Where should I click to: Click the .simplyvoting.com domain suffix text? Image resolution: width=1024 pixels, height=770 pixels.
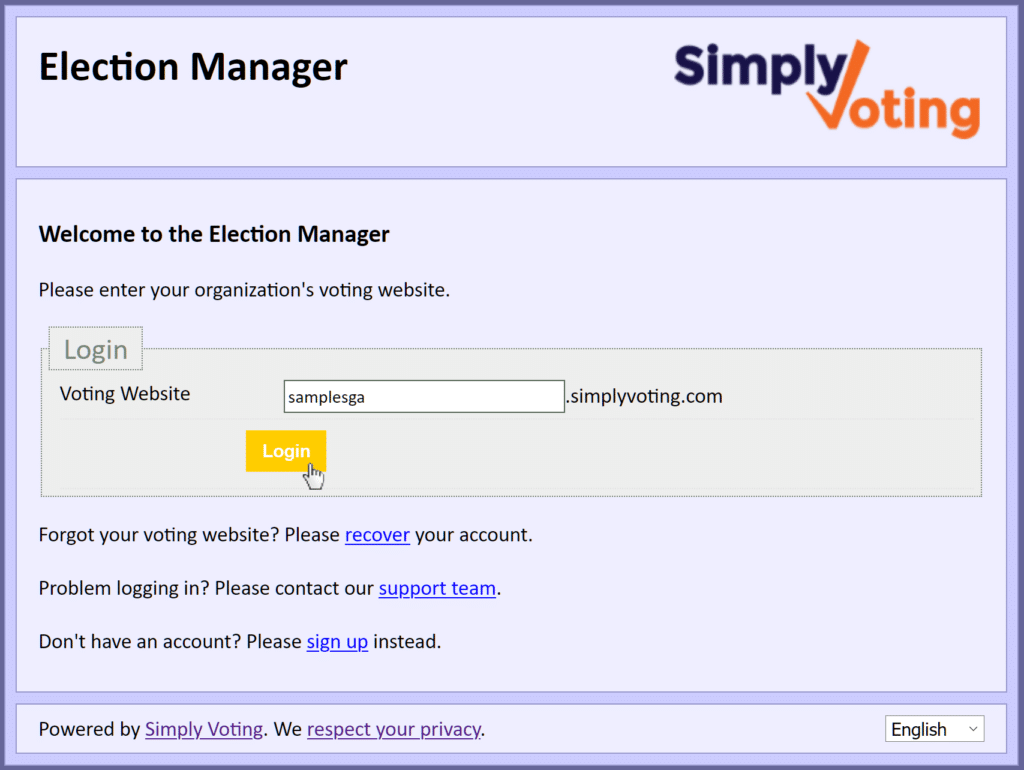[645, 396]
